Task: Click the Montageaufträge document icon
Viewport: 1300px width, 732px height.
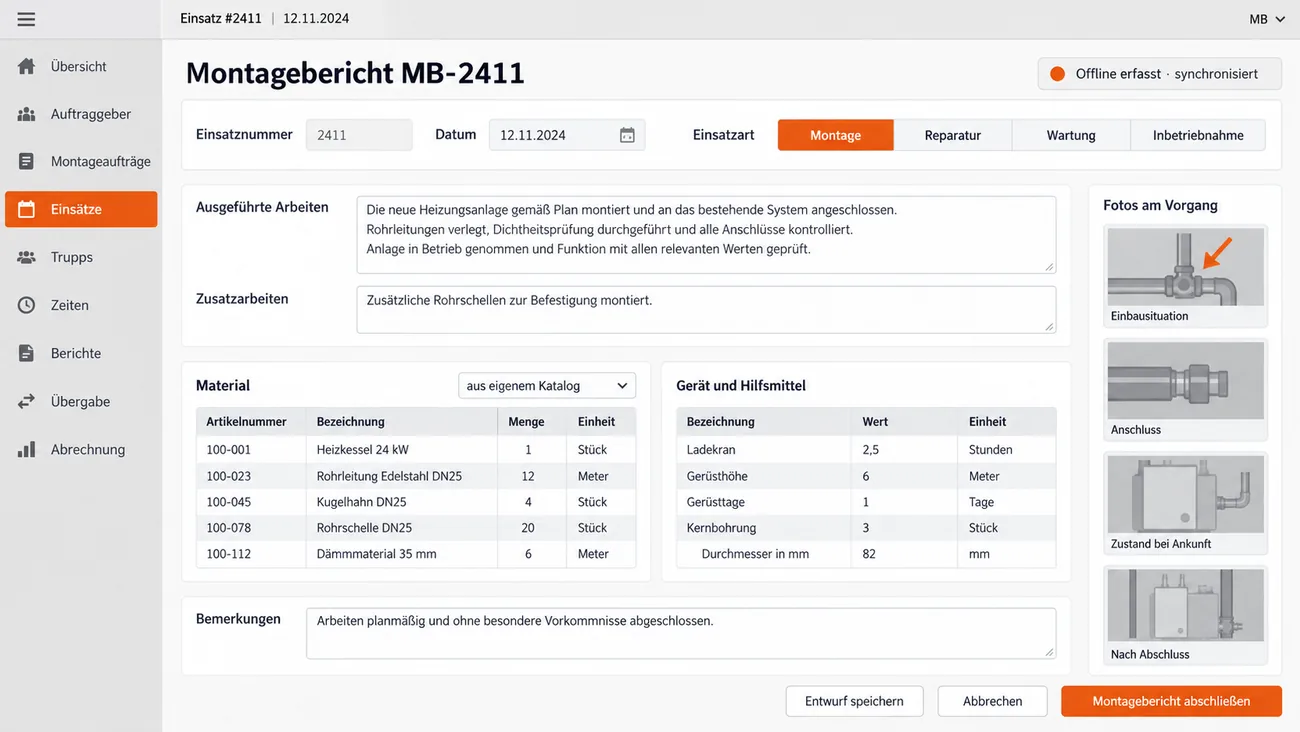Action: point(27,161)
